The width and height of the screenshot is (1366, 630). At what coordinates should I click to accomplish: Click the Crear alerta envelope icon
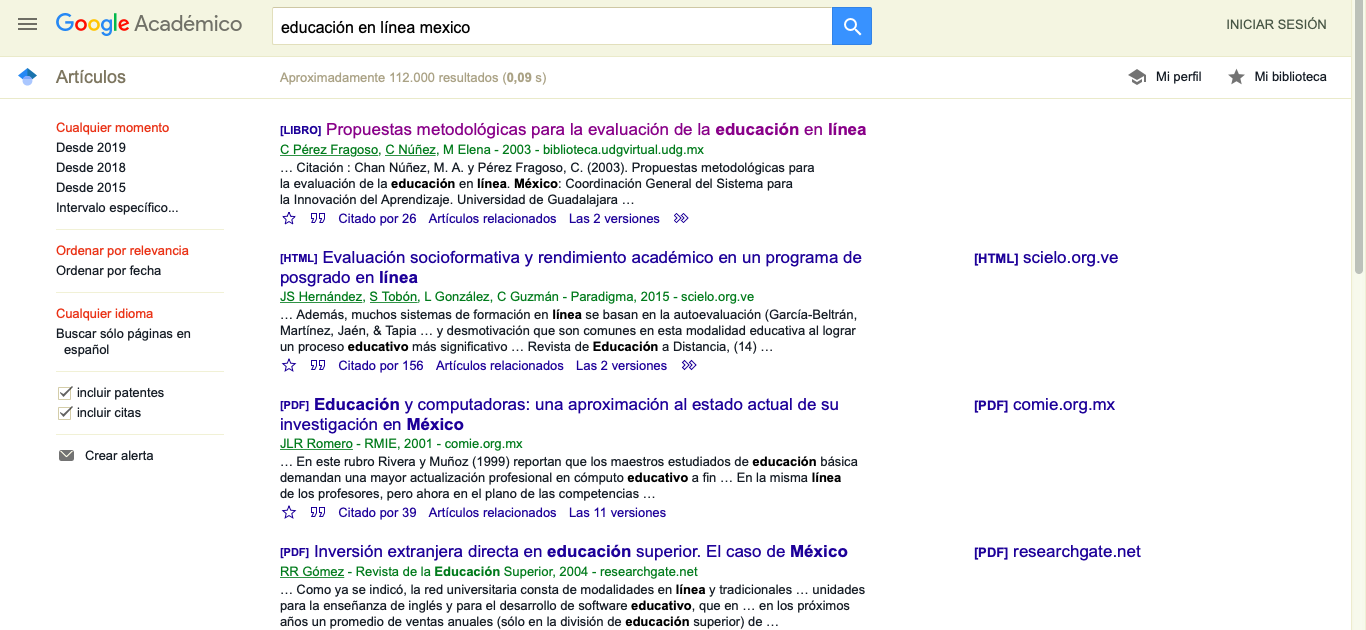point(66,456)
